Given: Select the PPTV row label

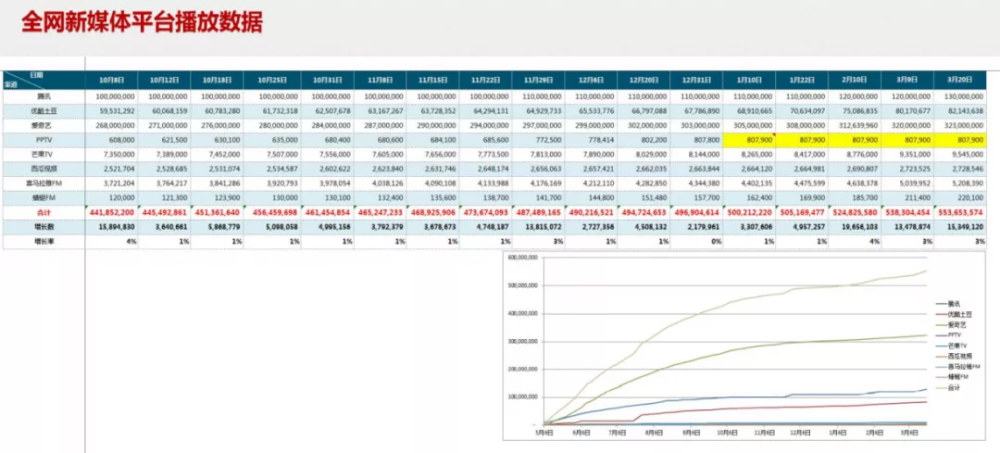Looking at the screenshot, I should click(43, 140).
